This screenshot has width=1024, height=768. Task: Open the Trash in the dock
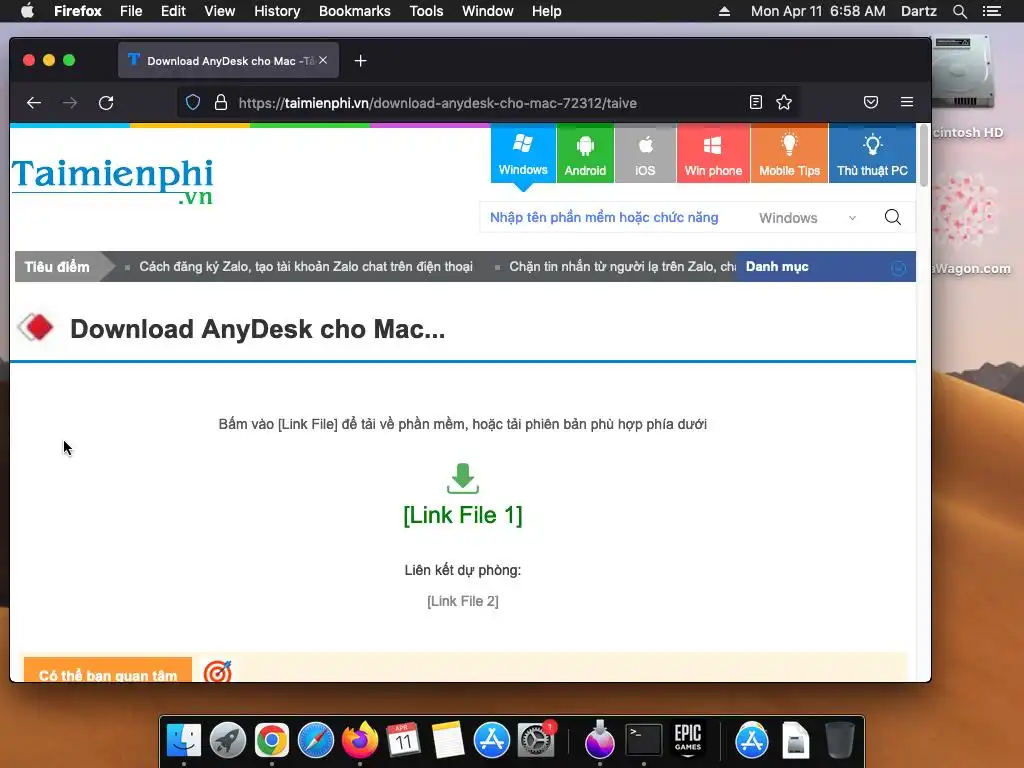[839, 740]
